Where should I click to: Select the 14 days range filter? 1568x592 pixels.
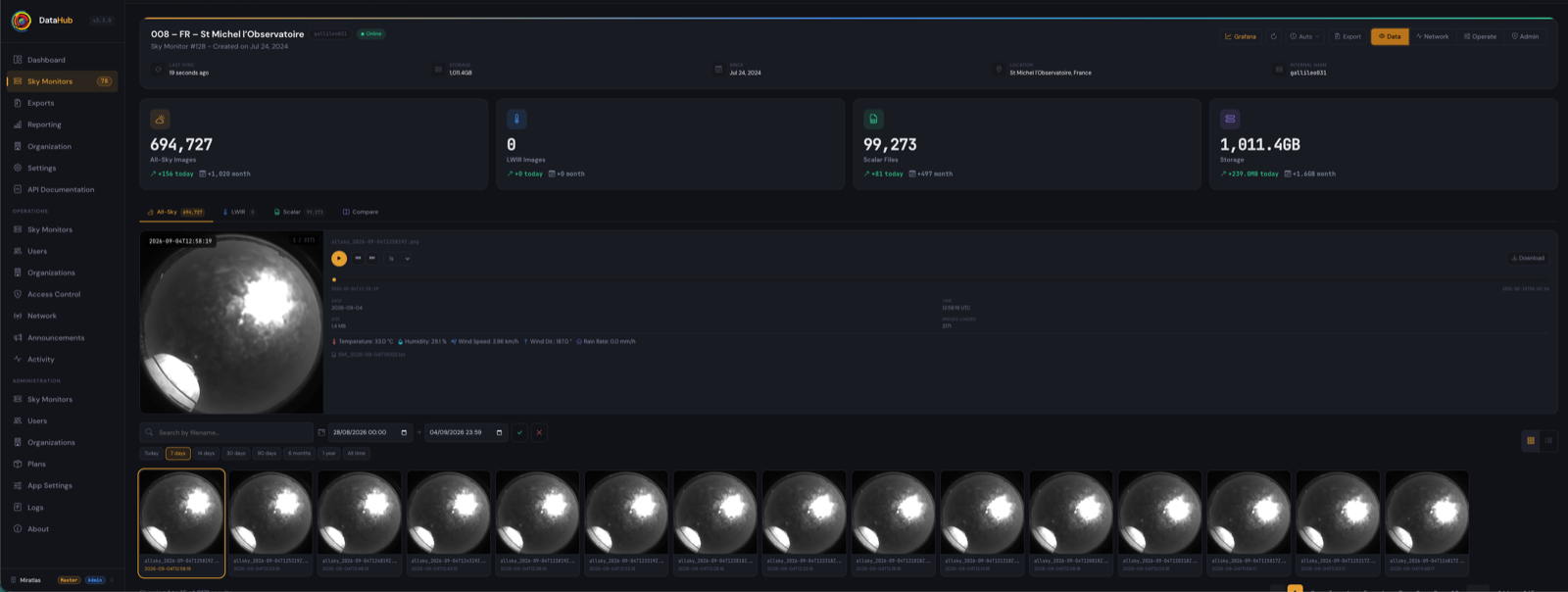tap(206, 453)
